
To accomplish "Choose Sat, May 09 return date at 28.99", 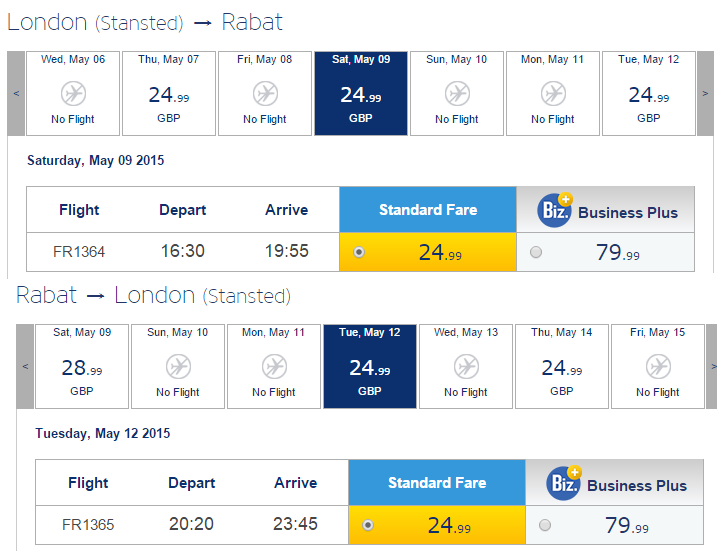I will 82,366.
